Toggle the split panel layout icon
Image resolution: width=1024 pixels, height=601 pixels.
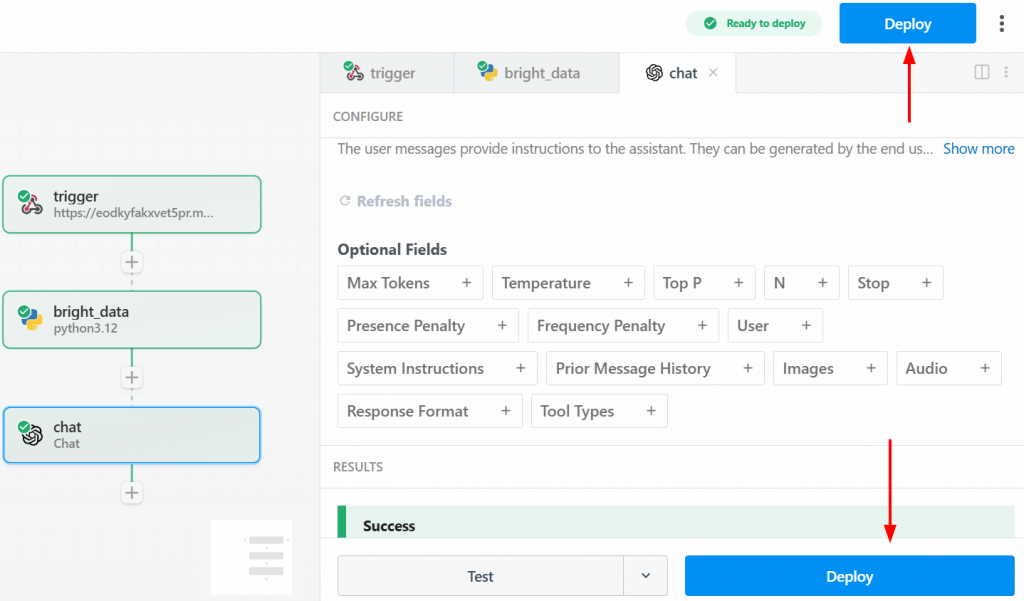[x=982, y=72]
